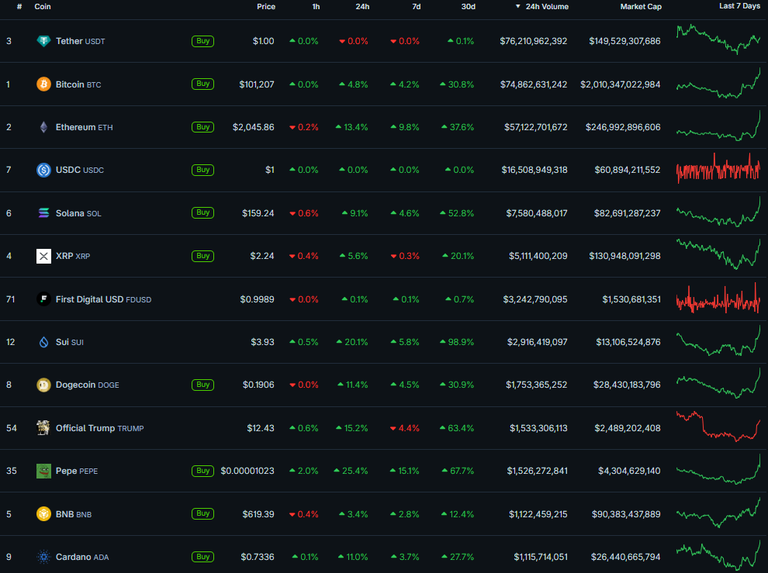Click Buy button for USDC

pyautogui.click(x=203, y=170)
